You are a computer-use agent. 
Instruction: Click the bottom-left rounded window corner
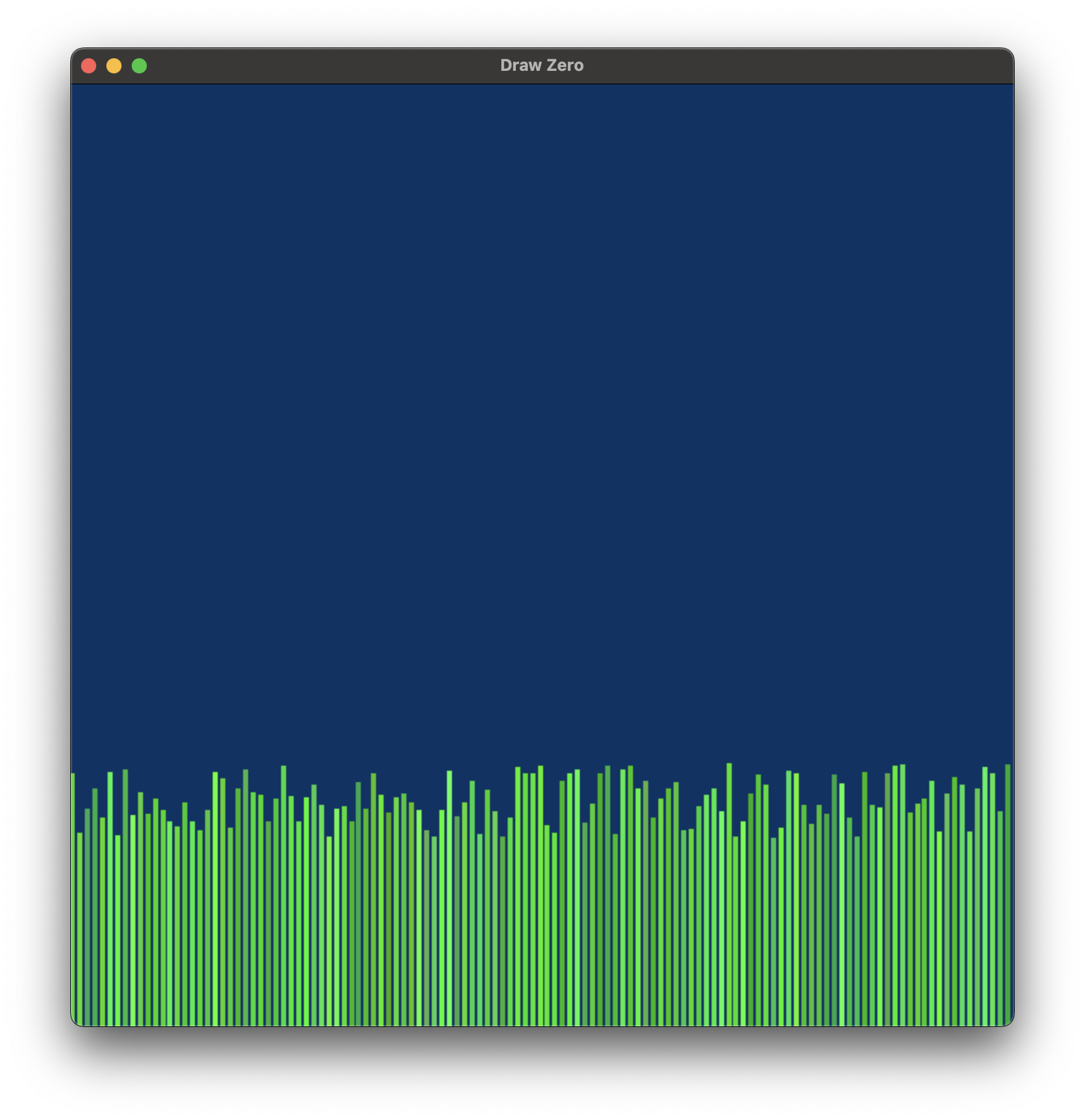click(75, 1021)
